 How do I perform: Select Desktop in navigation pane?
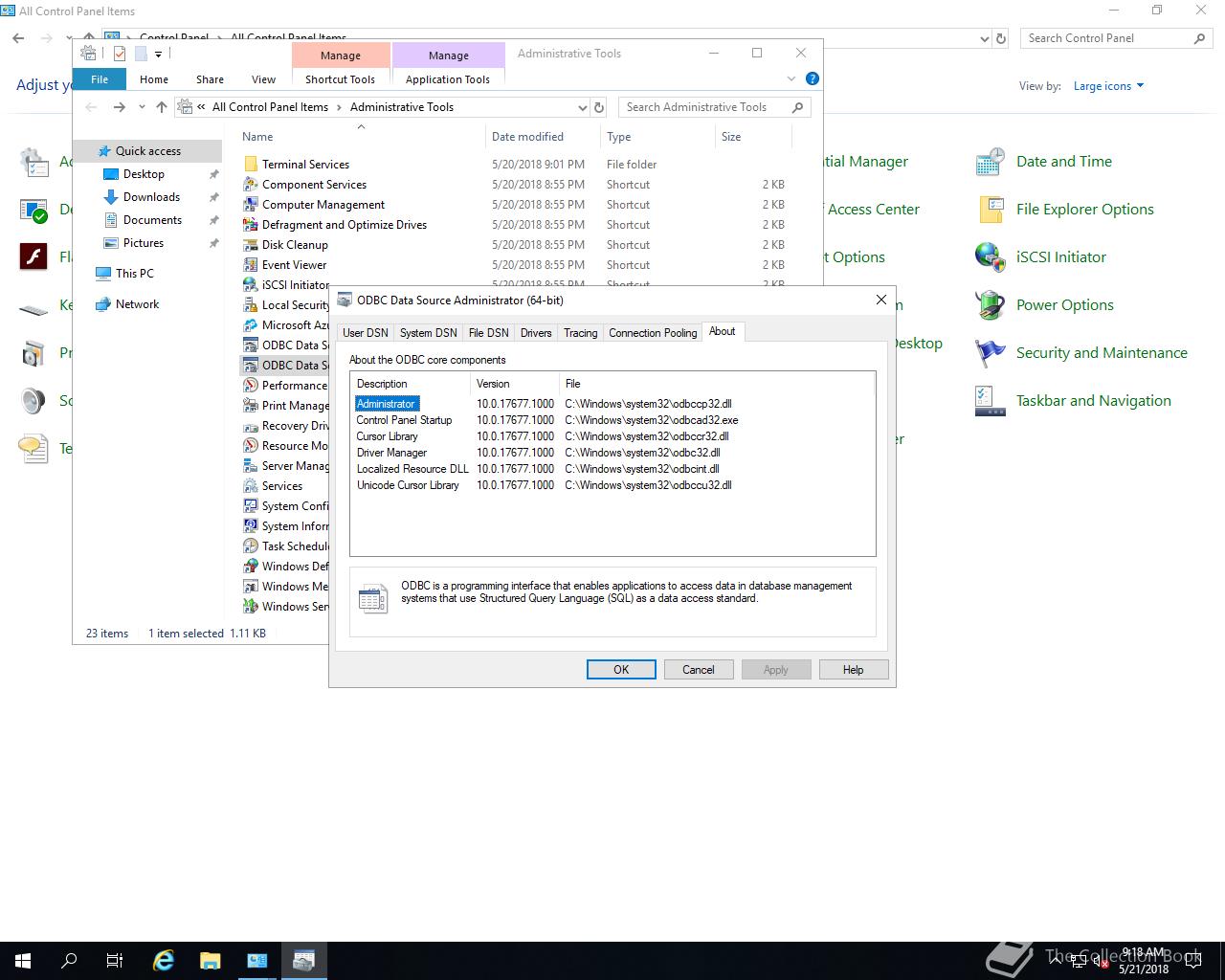click(144, 174)
